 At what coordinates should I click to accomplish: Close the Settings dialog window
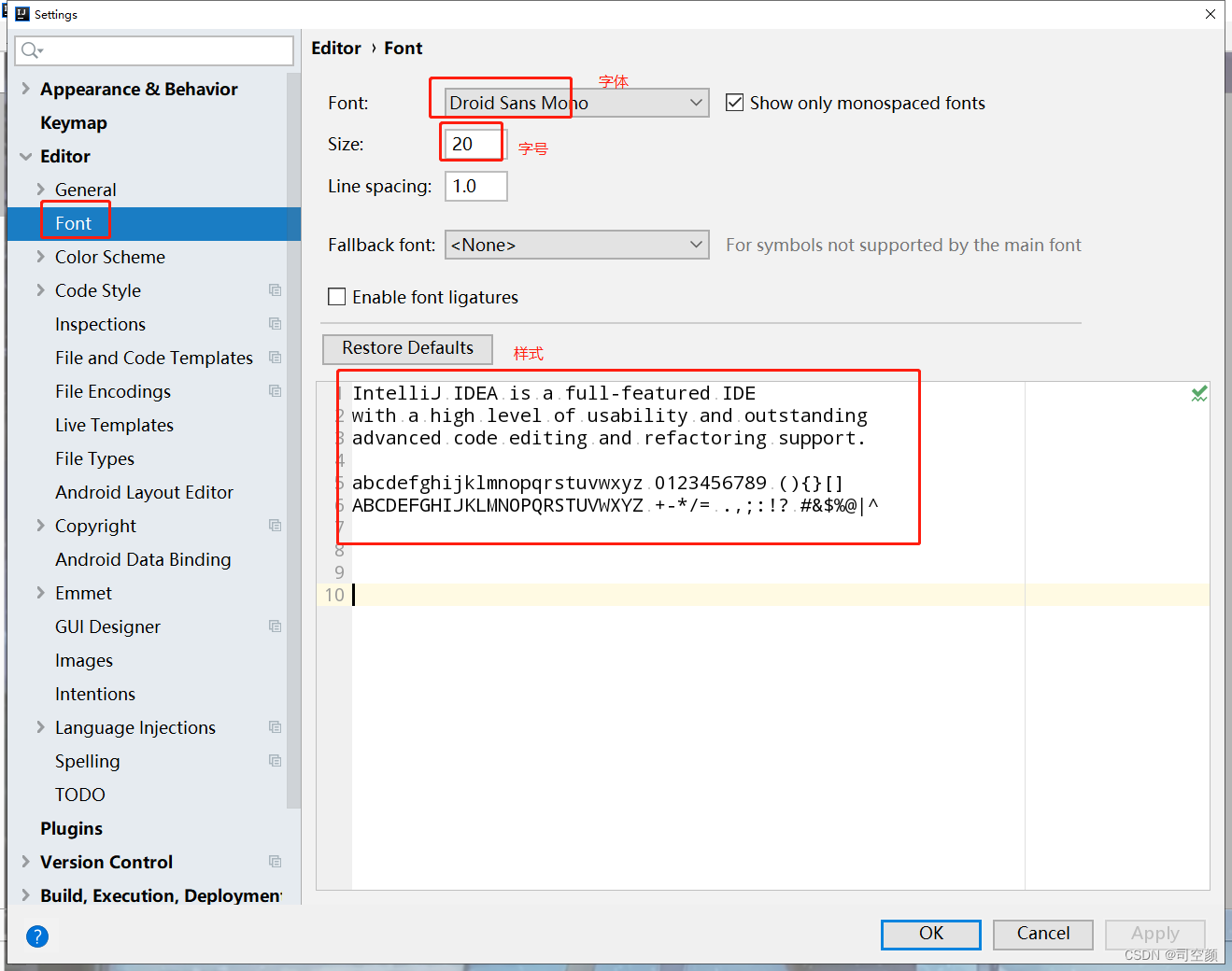(1211, 14)
